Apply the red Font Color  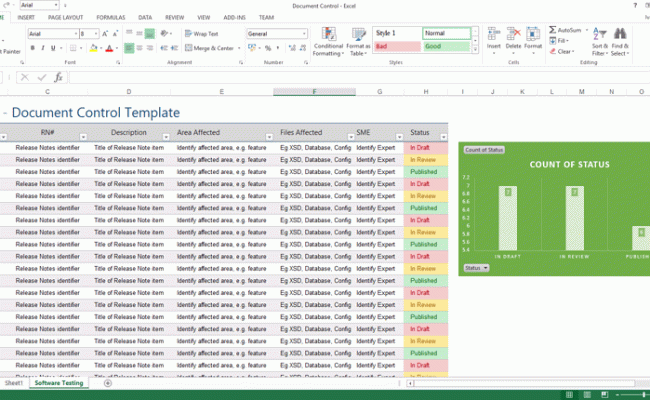click(x=109, y=48)
